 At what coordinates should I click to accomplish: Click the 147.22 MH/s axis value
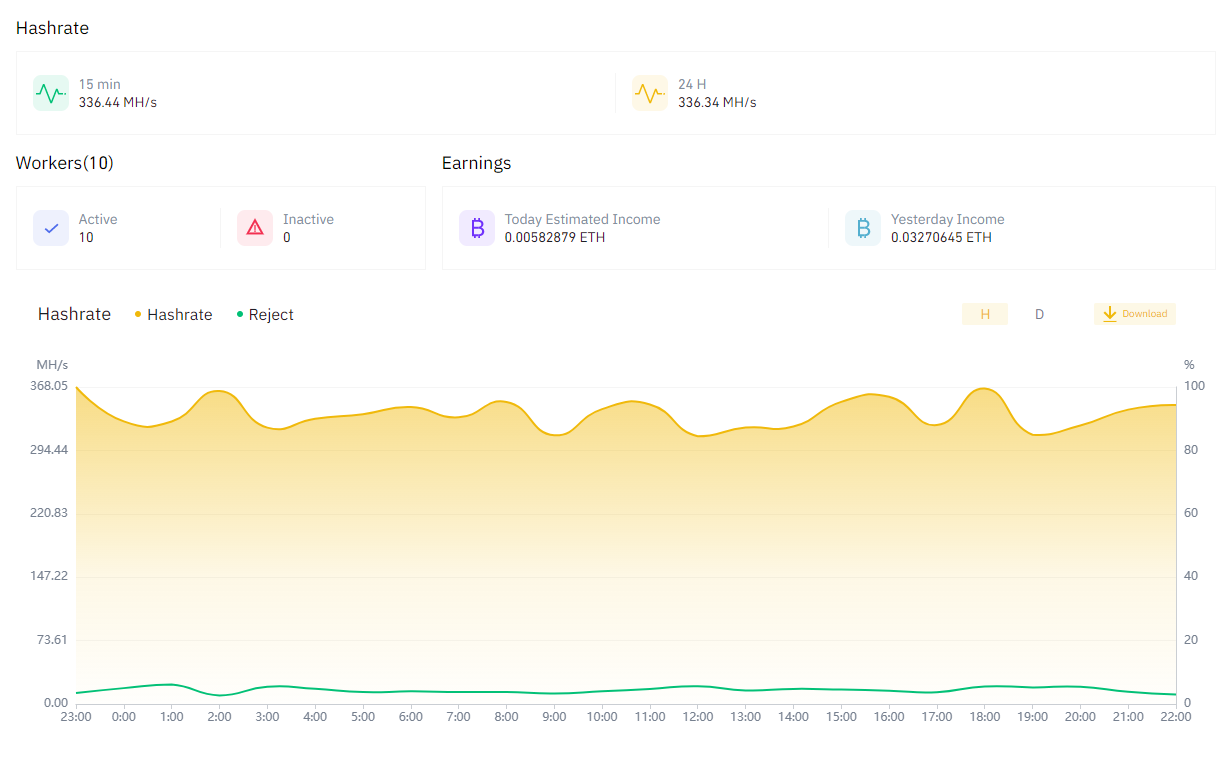(50, 576)
